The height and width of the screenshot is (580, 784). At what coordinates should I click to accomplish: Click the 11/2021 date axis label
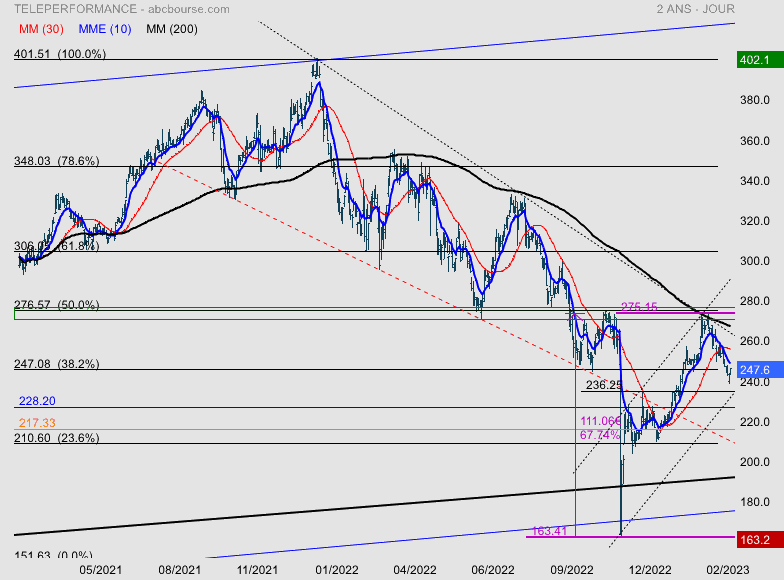257,570
